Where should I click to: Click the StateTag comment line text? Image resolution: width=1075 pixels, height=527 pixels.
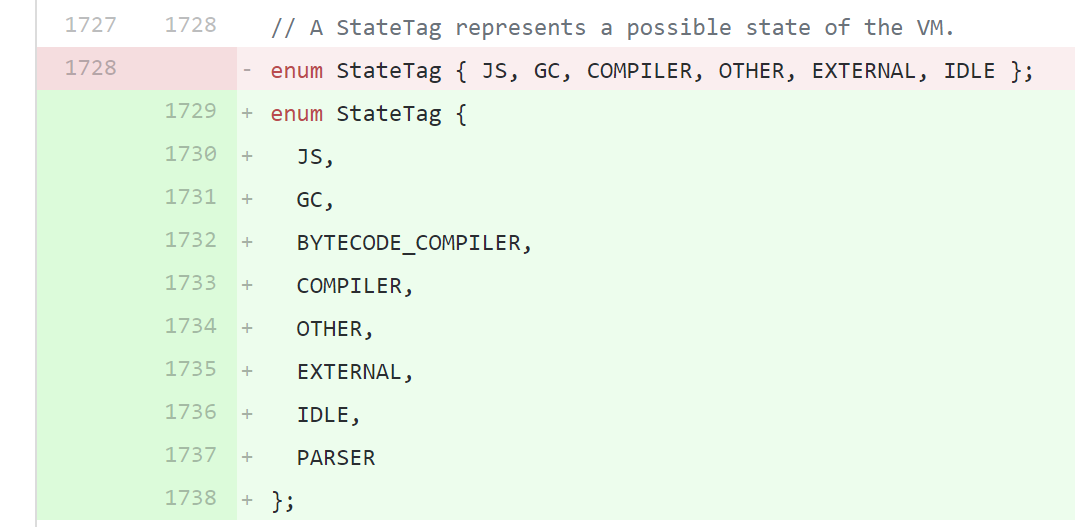point(613,28)
